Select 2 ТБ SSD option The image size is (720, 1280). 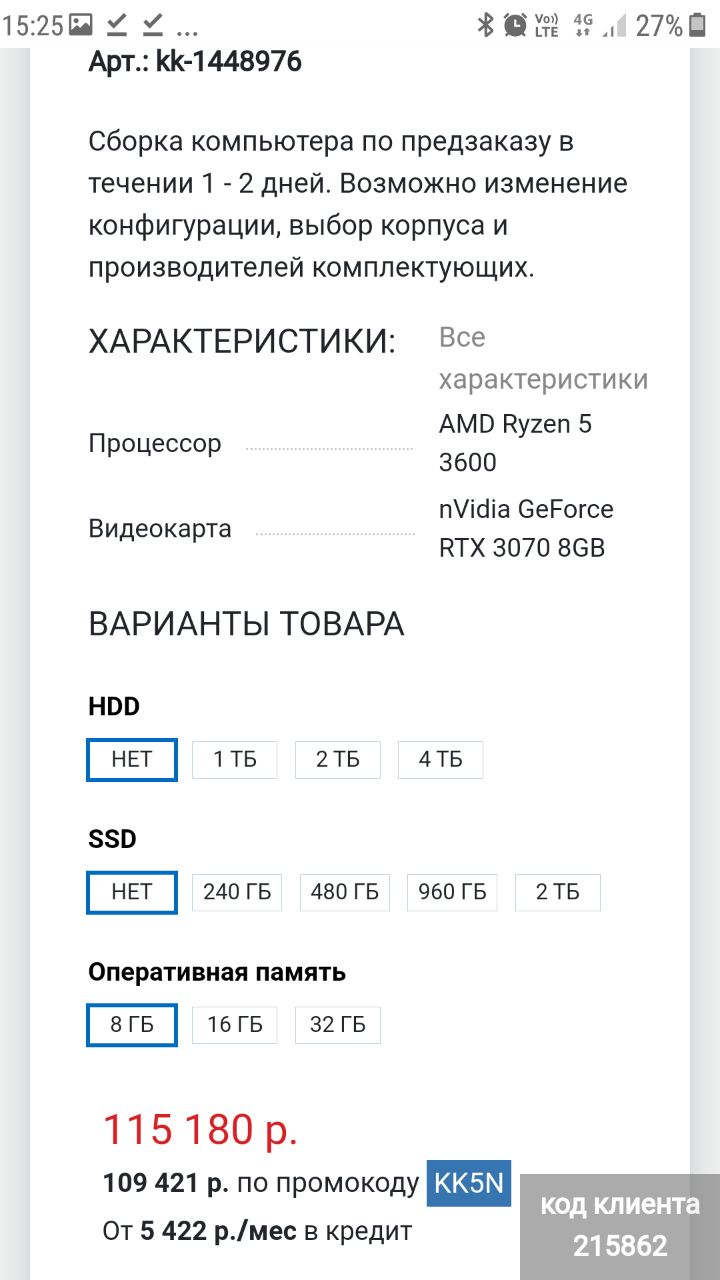click(x=558, y=893)
